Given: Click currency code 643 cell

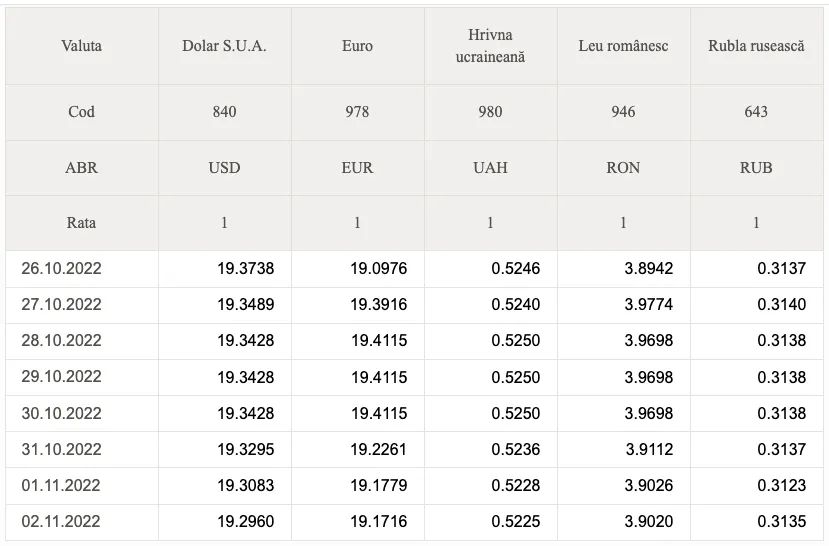Looking at the screenshot, I should (x=756, y=112).
